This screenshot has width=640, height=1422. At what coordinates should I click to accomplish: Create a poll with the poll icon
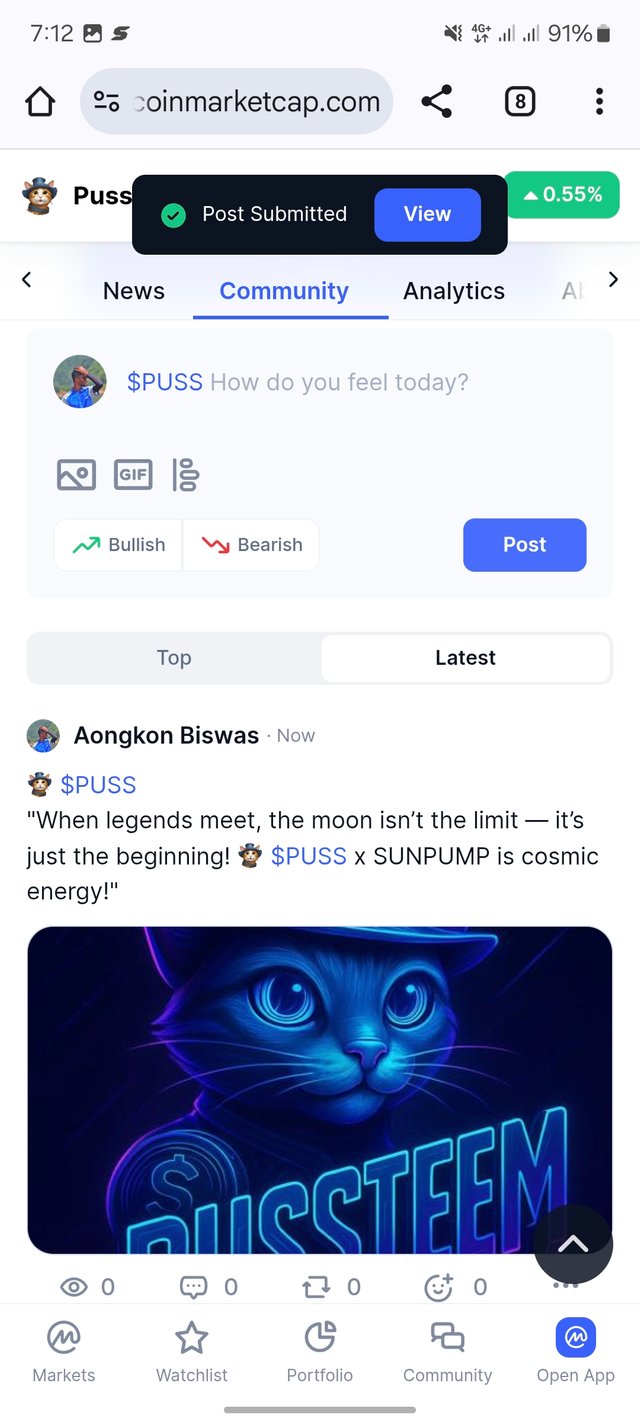click(x=186, y=474)
